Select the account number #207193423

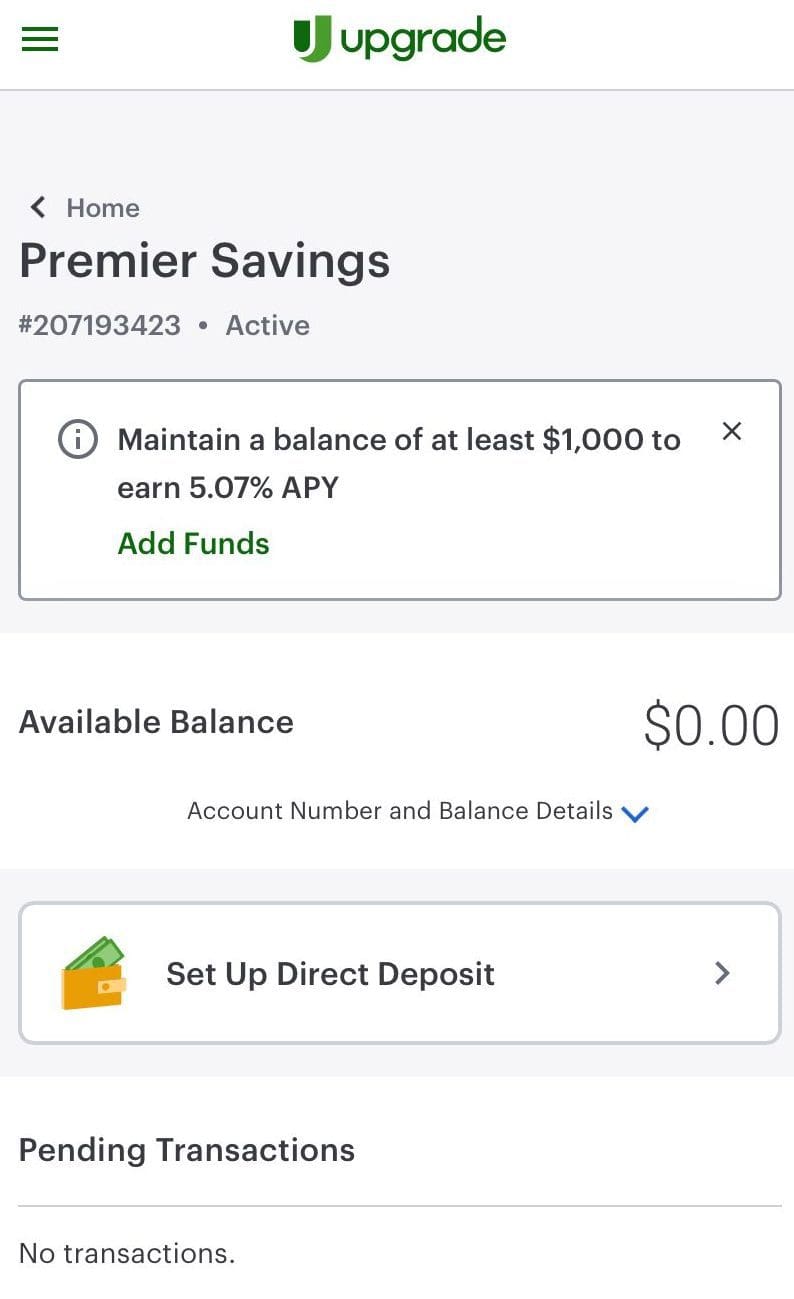tap(99, 325)
